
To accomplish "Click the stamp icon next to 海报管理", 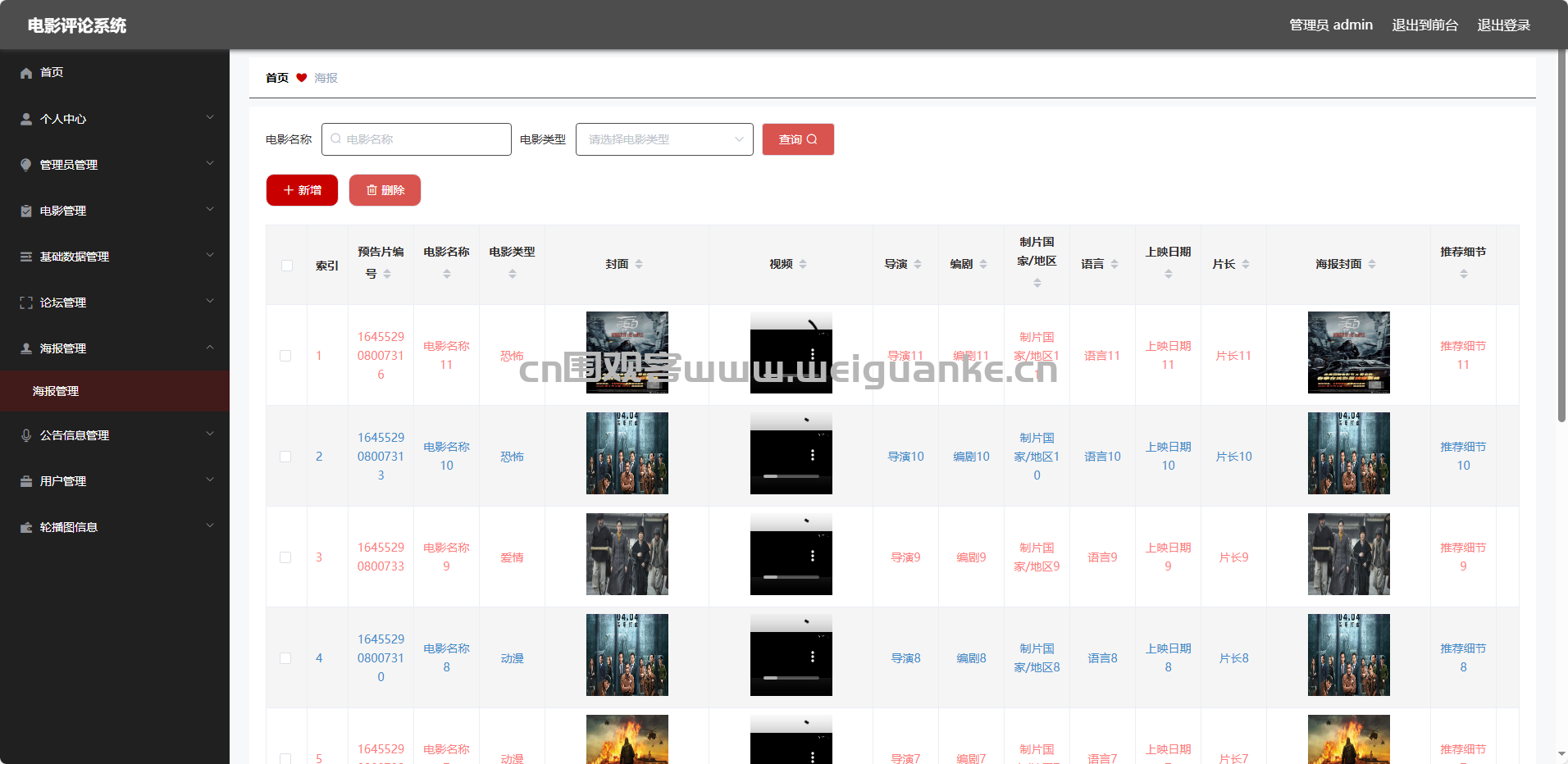I will 26,348.
